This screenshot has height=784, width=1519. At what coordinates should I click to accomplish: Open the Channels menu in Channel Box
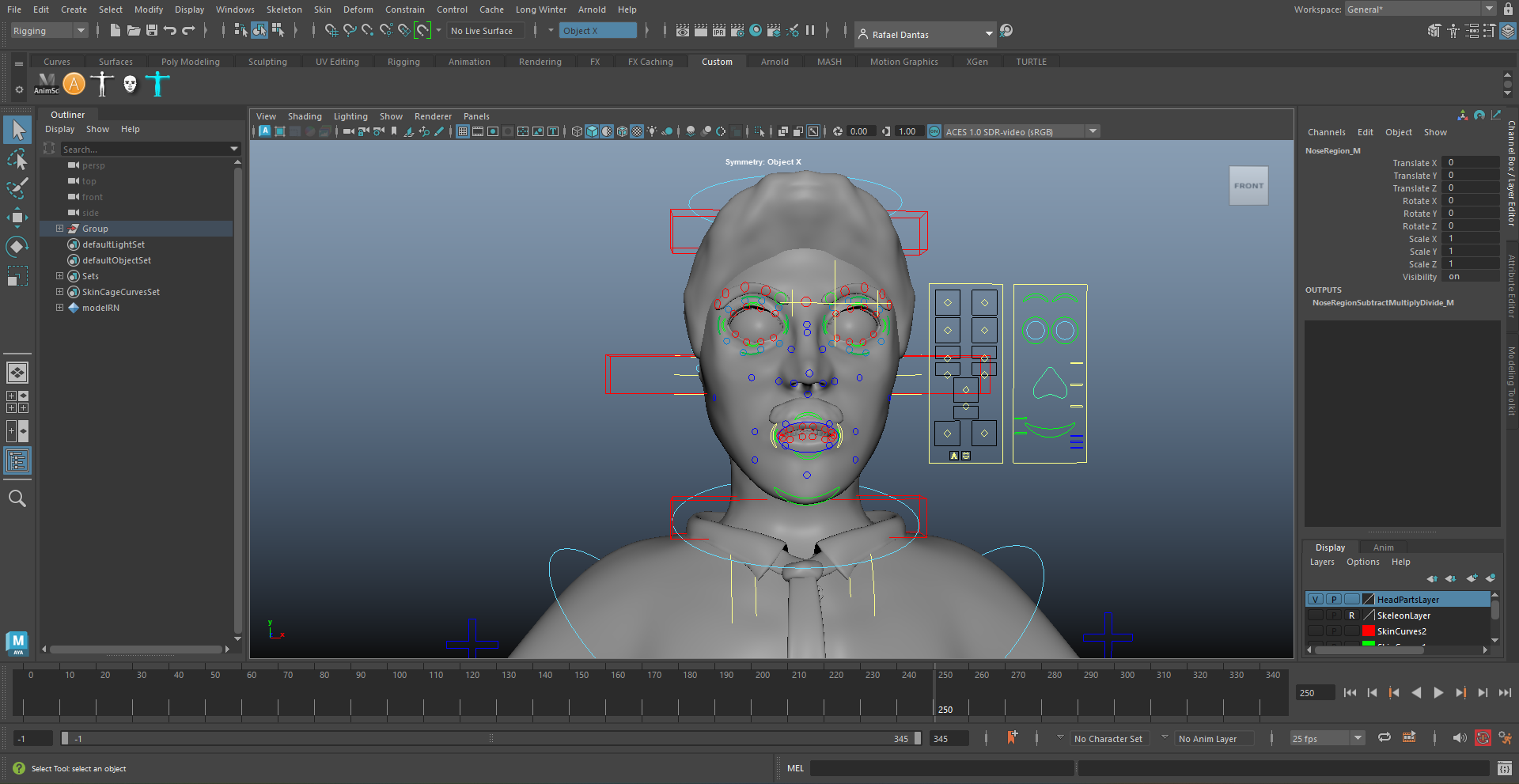(x=1326, y=132)
